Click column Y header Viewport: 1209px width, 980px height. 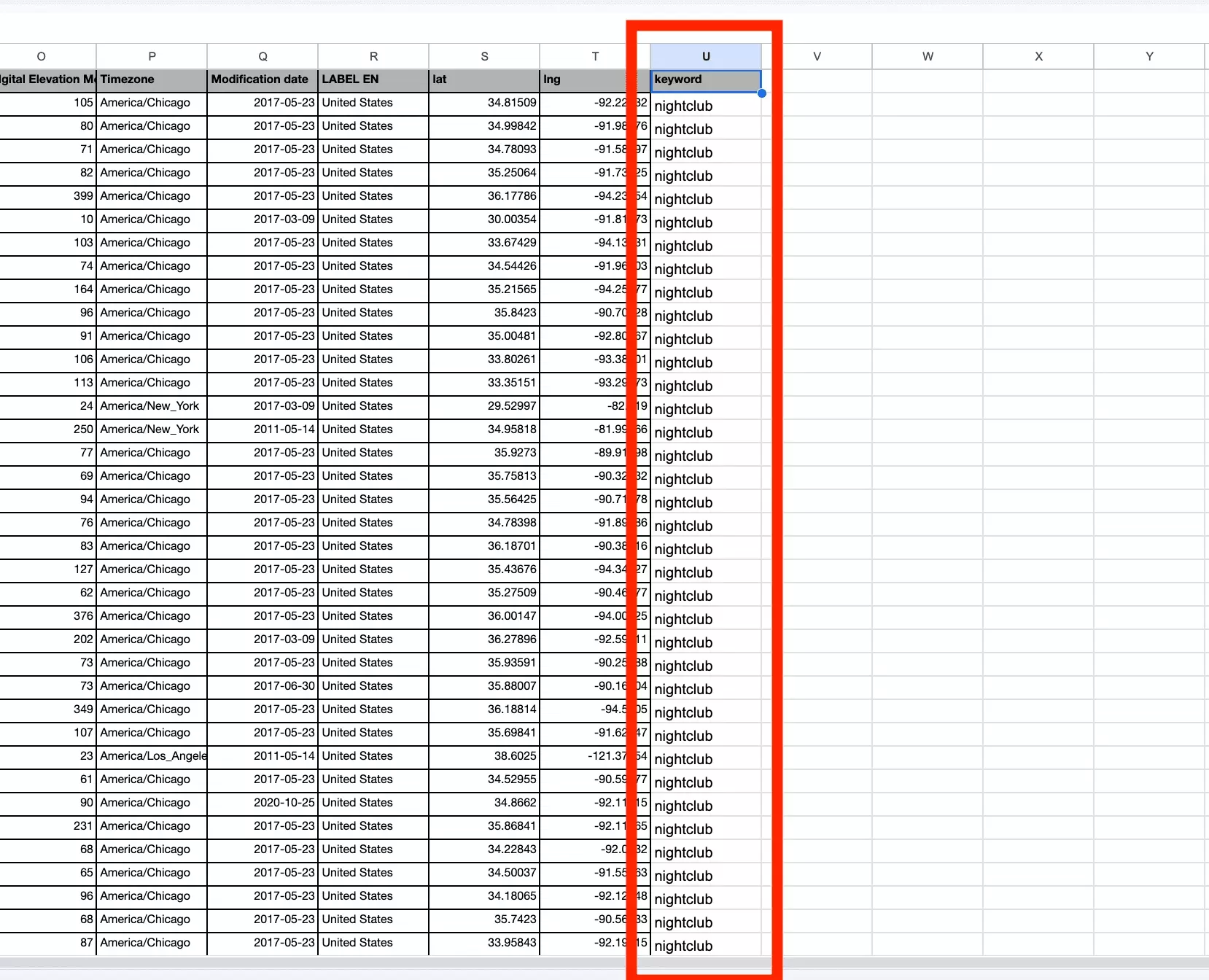click(1149, 56)
